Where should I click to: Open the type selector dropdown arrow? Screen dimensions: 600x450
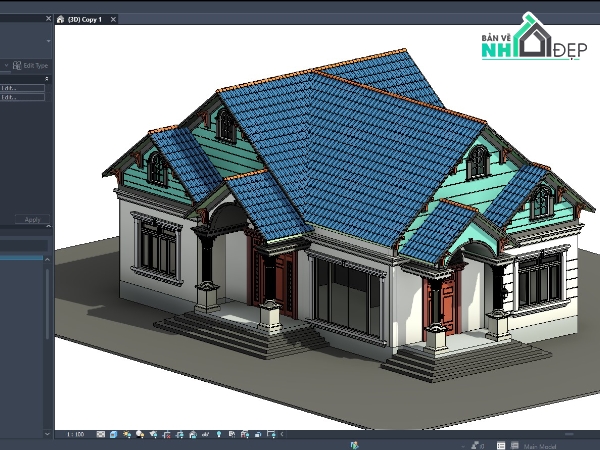(49, 41)
